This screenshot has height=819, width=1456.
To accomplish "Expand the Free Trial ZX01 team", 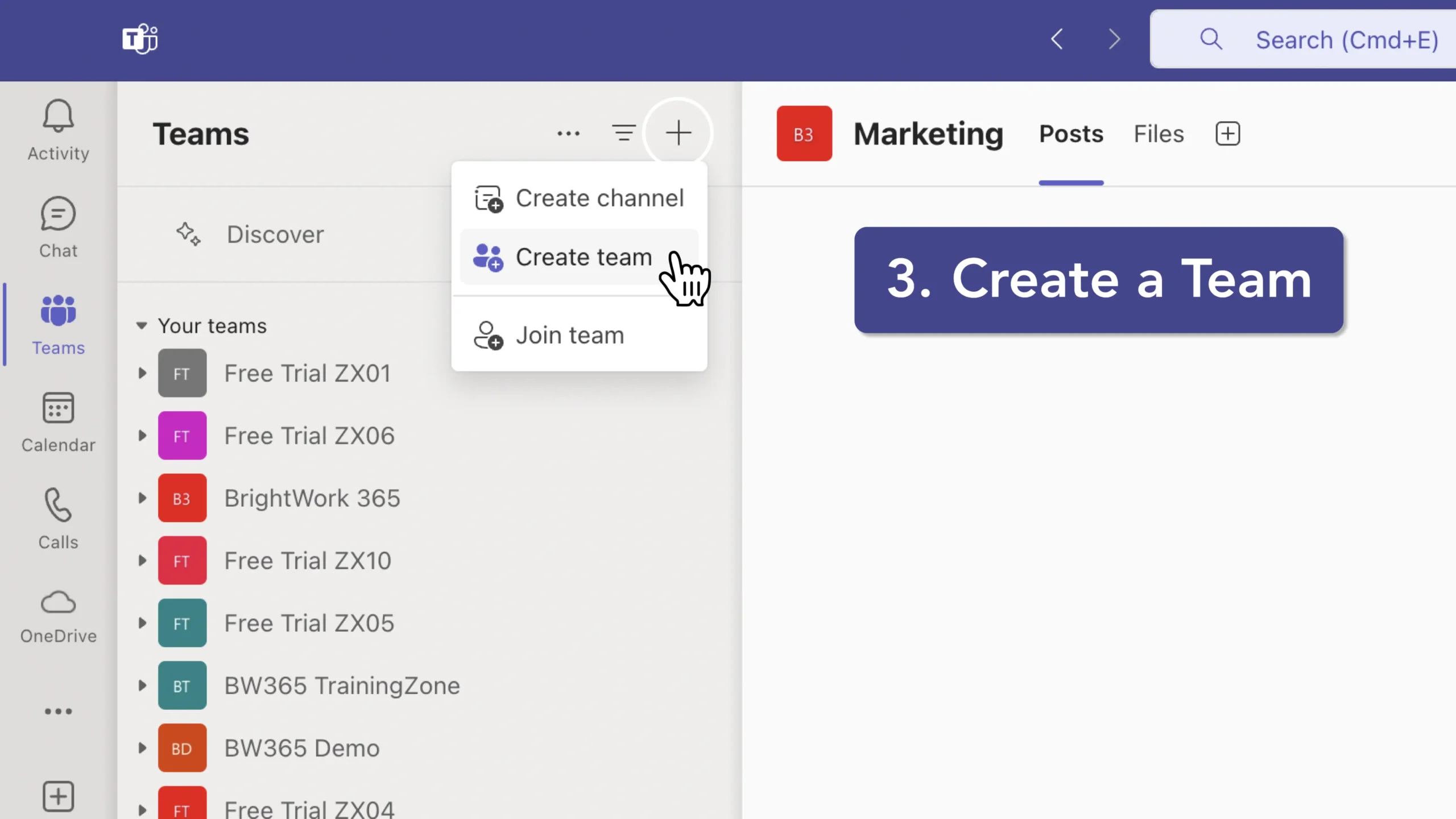I will pyautogui.click(x=142, y=373).
